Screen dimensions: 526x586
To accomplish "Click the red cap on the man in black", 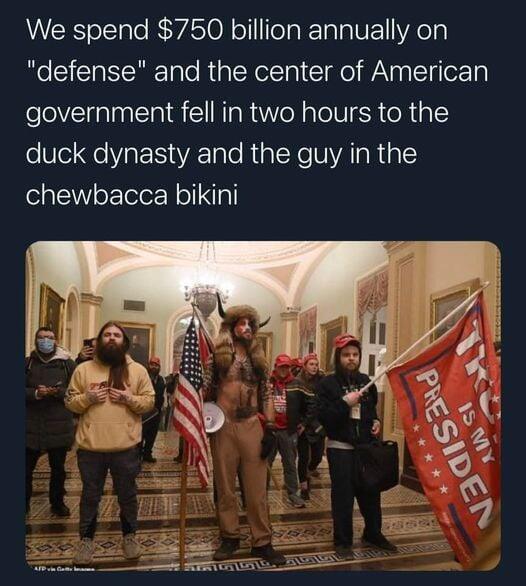I will pos(346,341).
